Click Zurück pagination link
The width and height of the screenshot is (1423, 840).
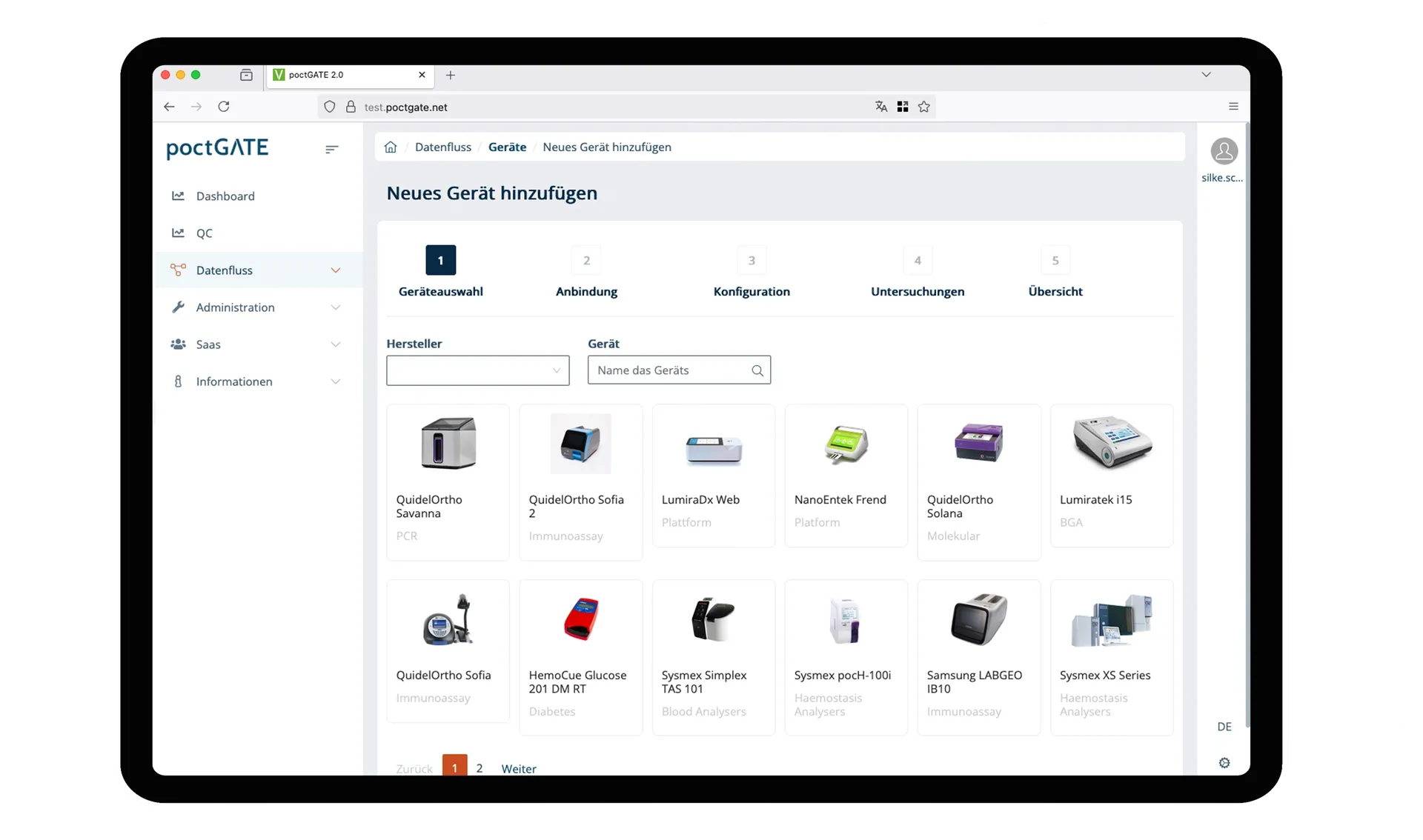coord(414,769)
